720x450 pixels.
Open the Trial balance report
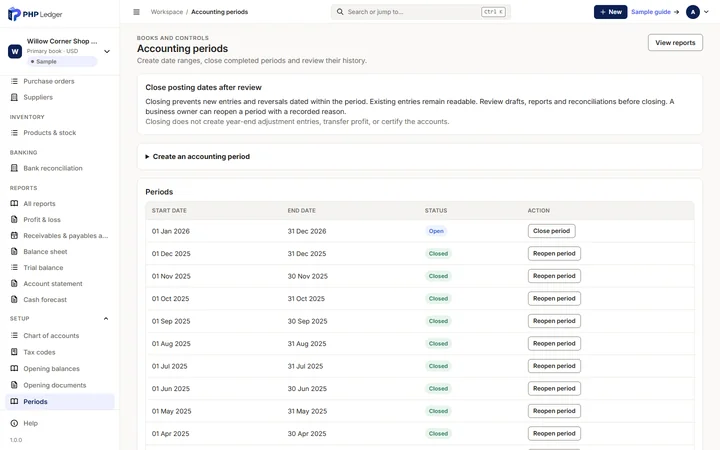click(x=60, y=268)
